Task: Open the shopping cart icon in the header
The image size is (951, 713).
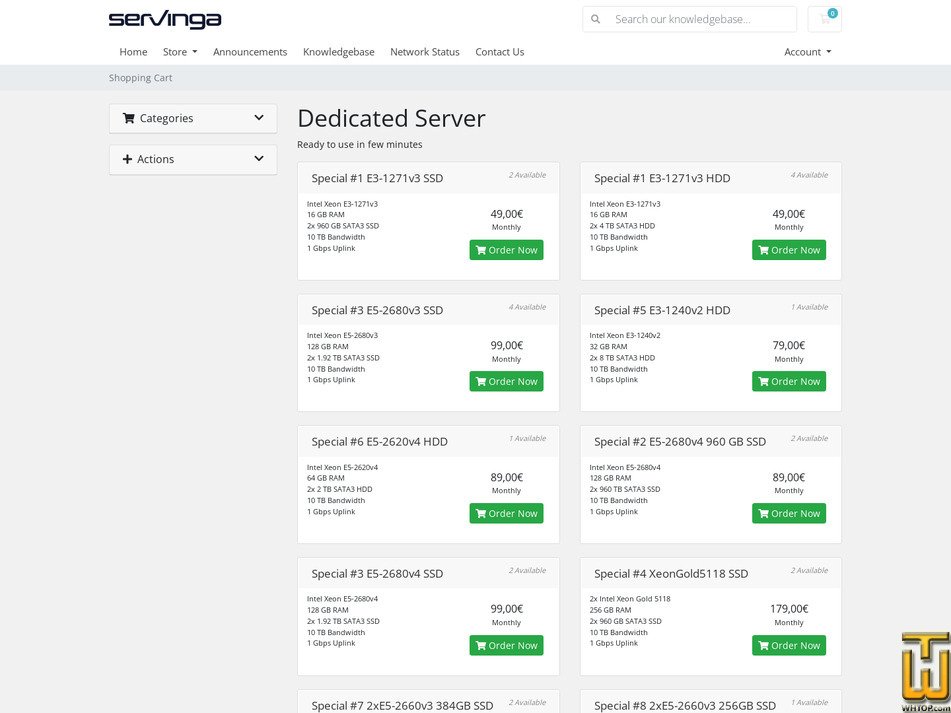Action: point(824,18)
